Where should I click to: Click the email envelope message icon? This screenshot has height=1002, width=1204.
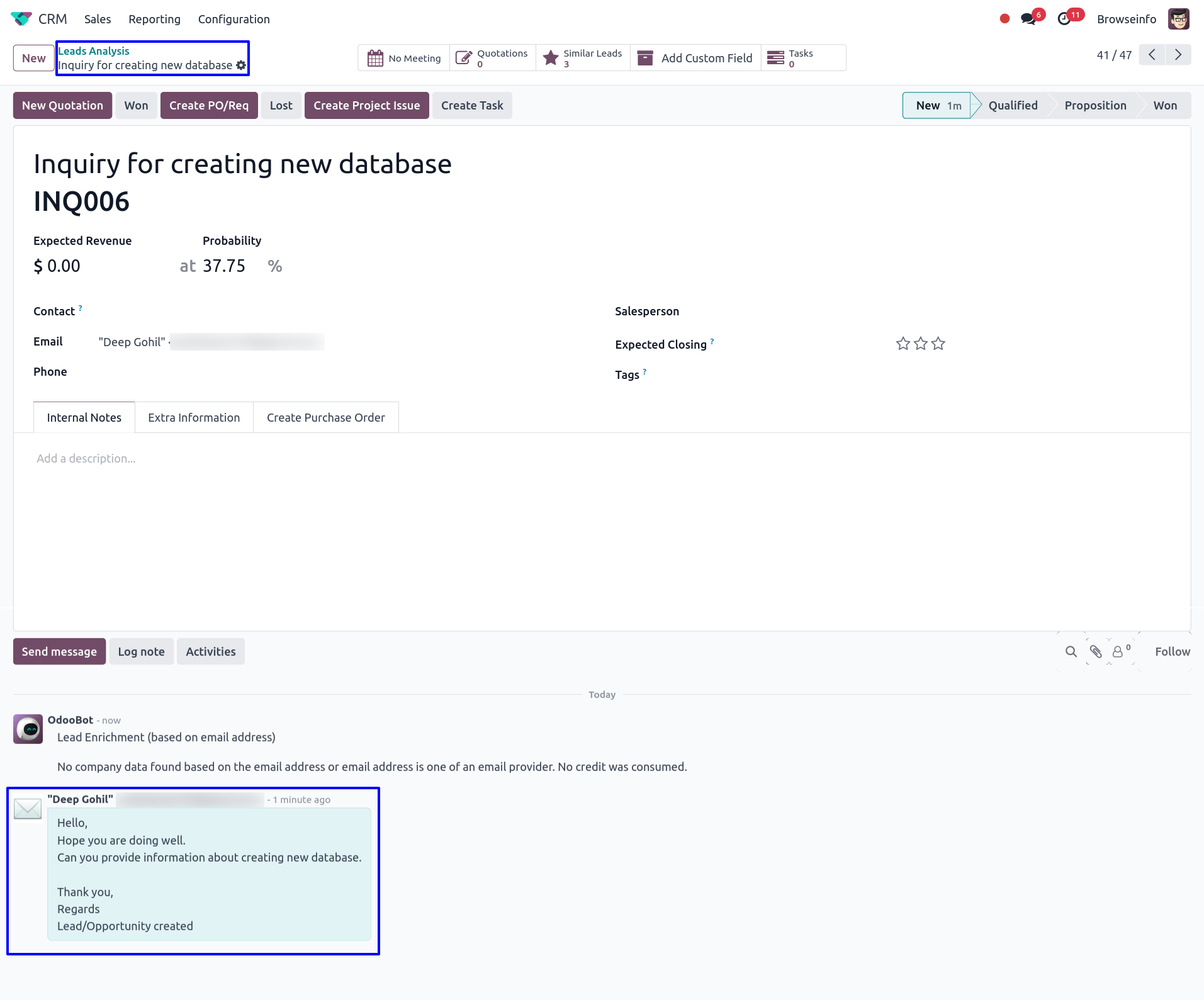click(28, 809)
